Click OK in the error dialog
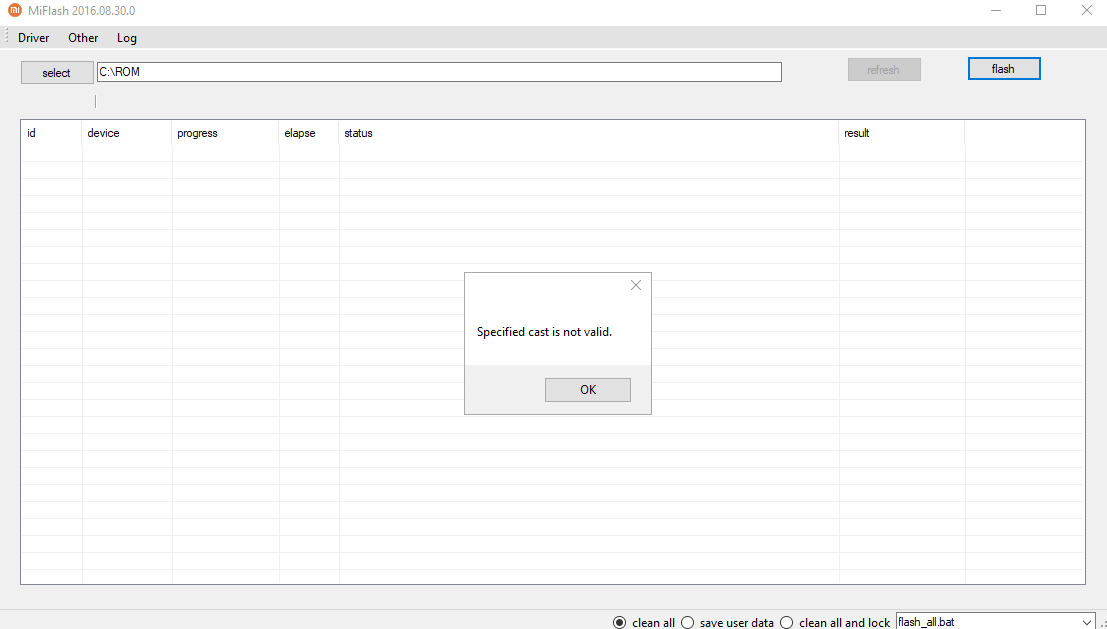 coord(587,390)
